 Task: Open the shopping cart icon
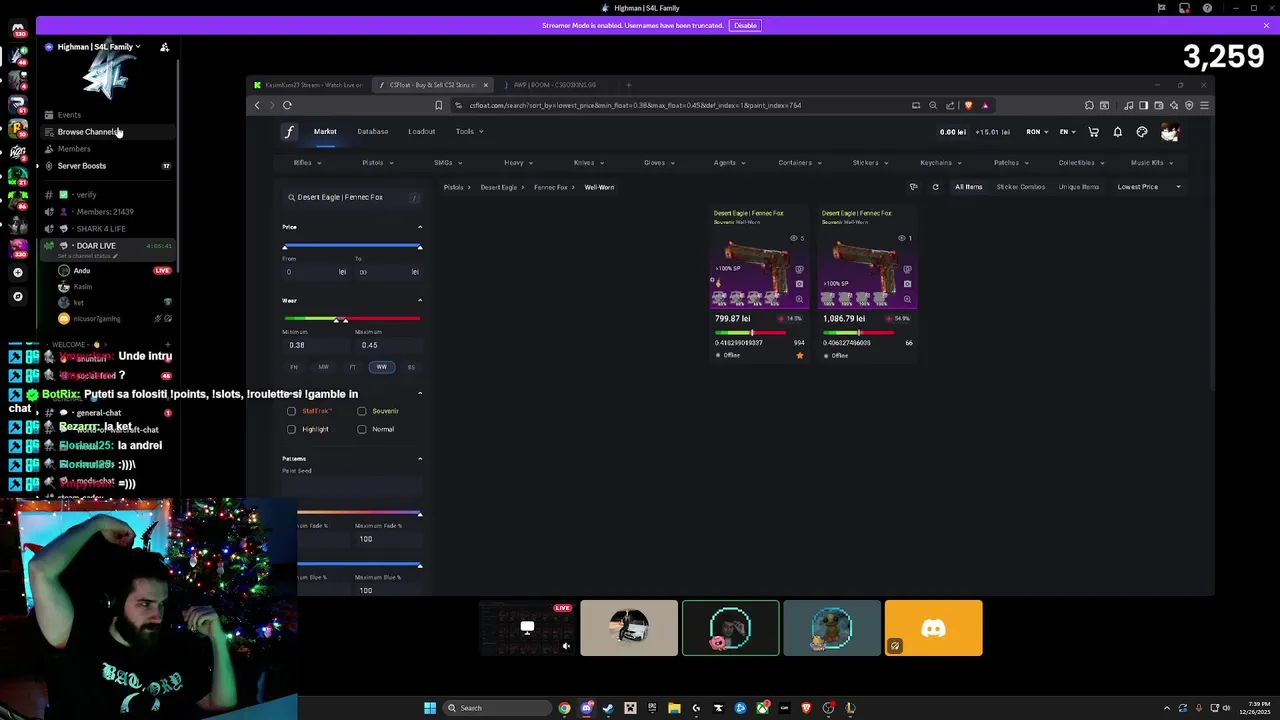(1093, 132)
